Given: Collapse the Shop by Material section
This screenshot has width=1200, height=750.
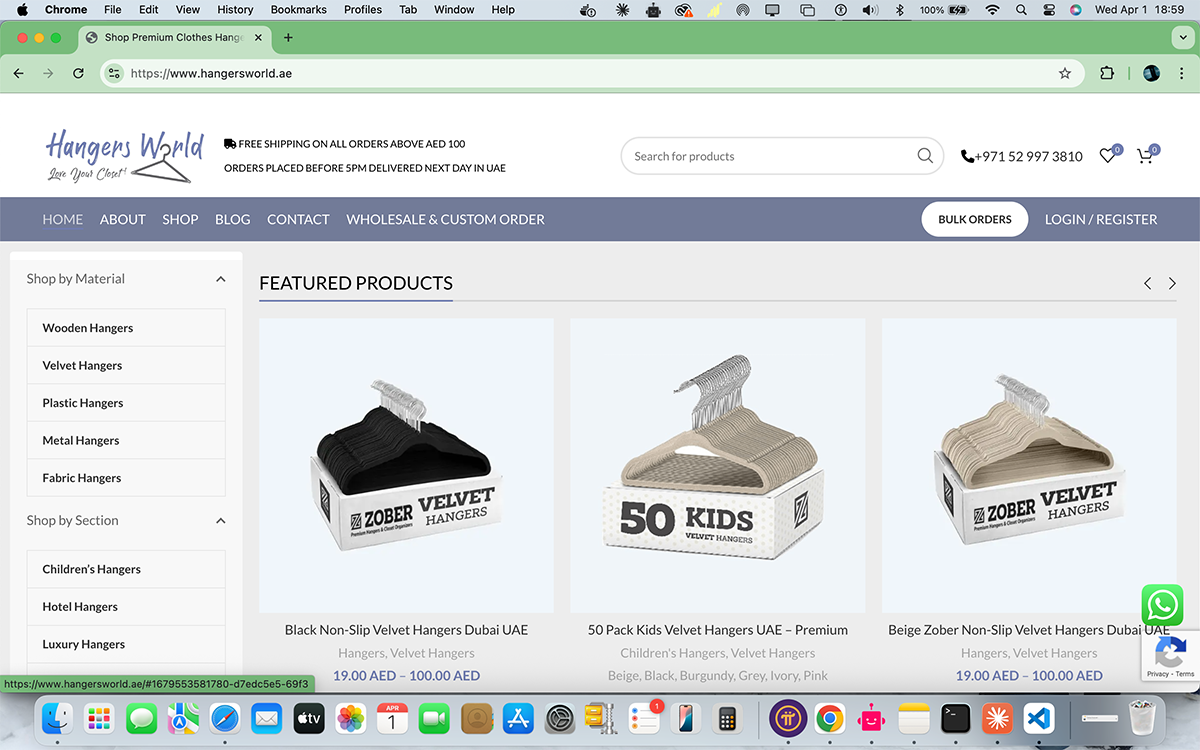Looking at the screenshot, I should 220,279.
